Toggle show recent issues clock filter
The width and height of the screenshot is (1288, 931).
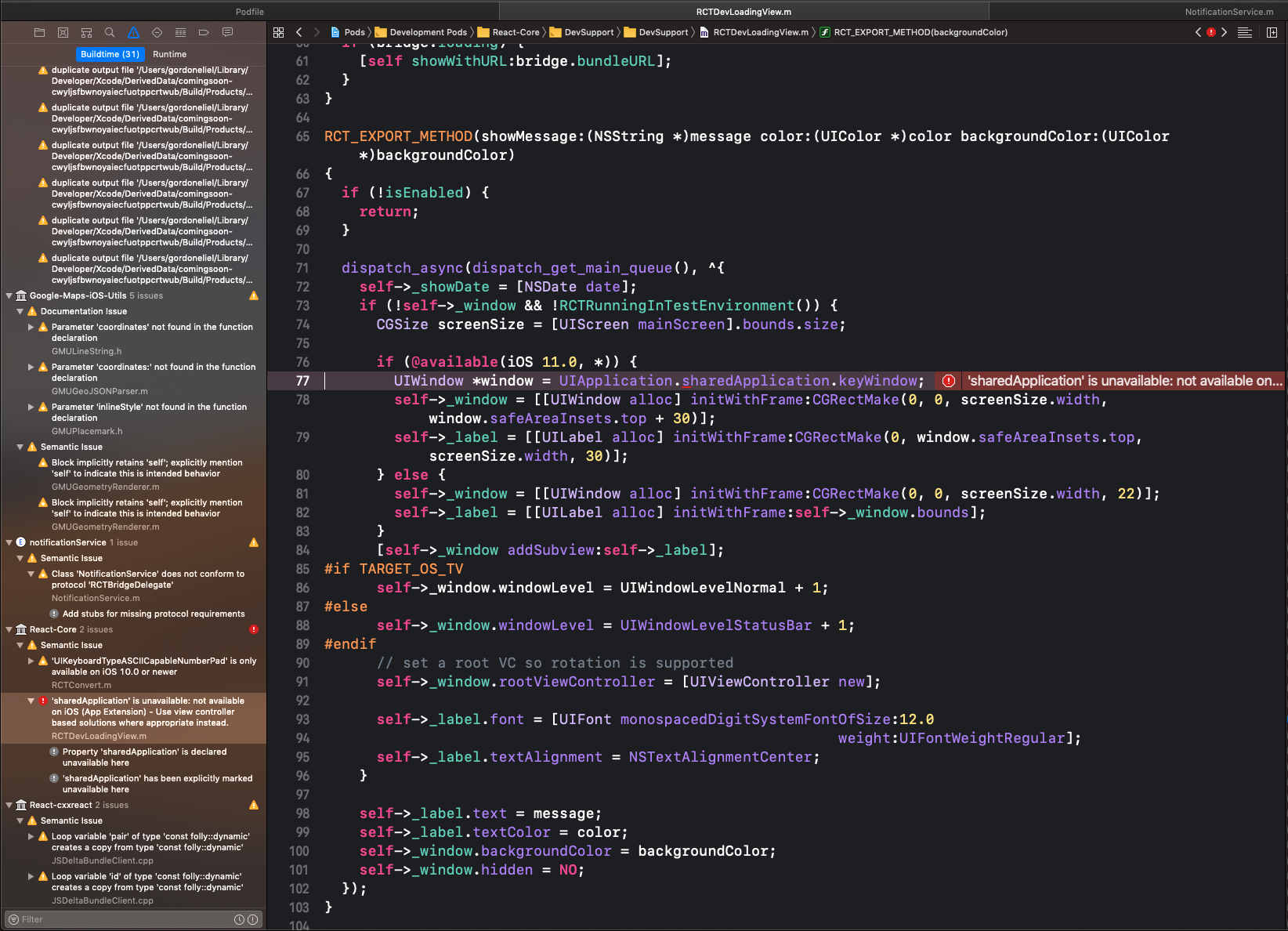point(240,919)
